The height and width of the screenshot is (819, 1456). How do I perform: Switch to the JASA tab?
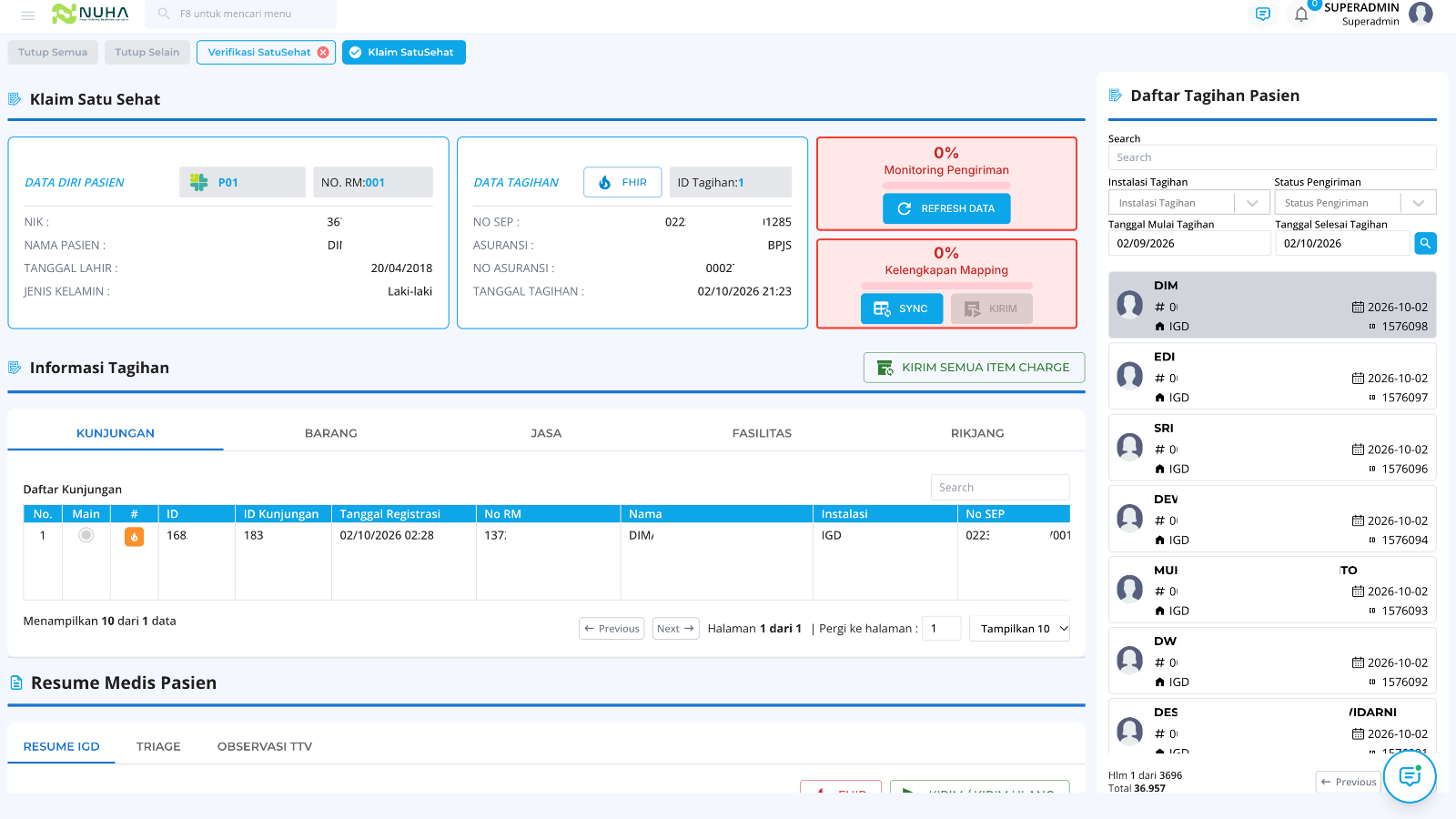[546, 433]
